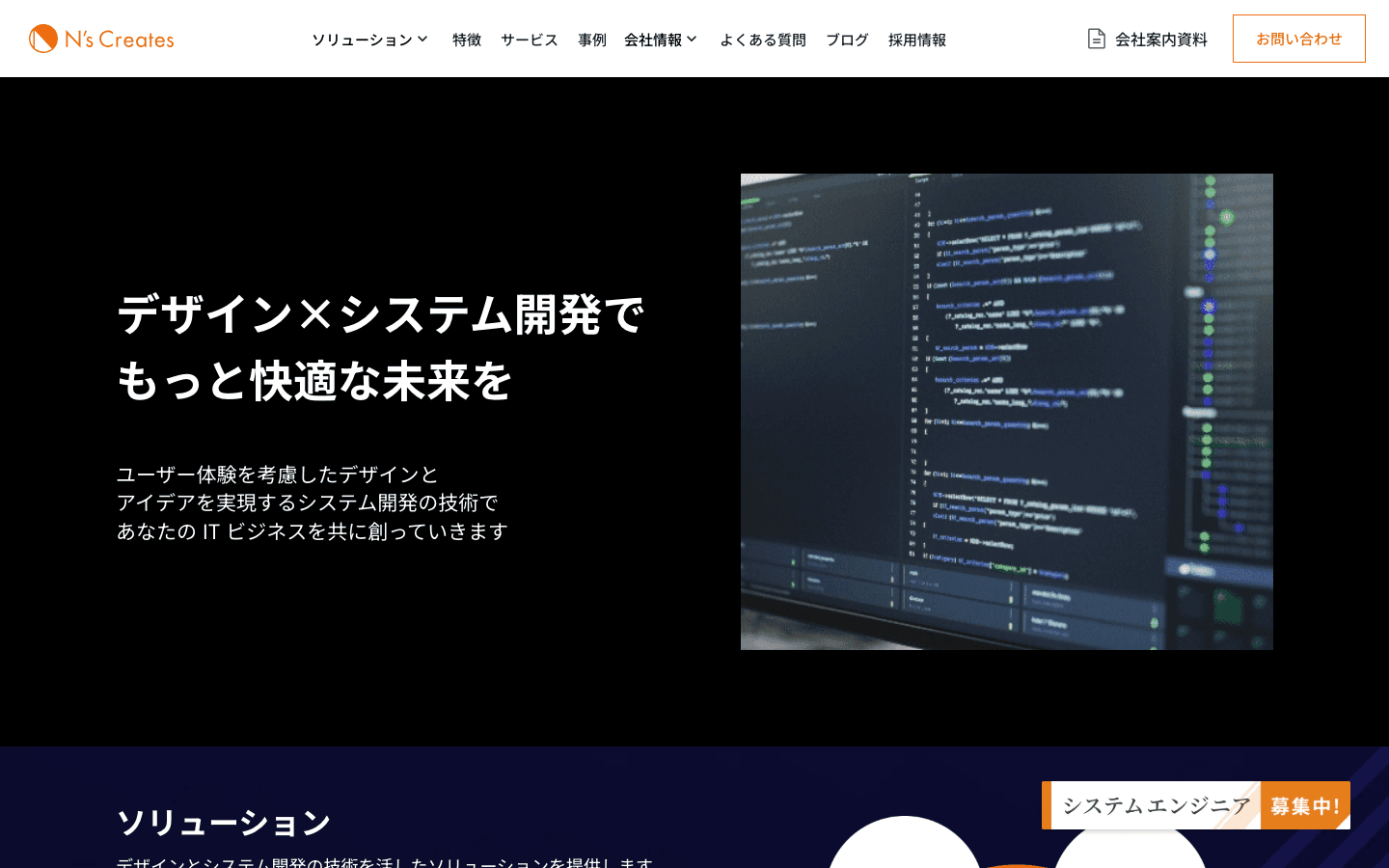The height and width of the screenshot is (868, 1389).
Task: Click the text あなたの IT ビジネスを共に創っていきます
Action: coord(313,531)
